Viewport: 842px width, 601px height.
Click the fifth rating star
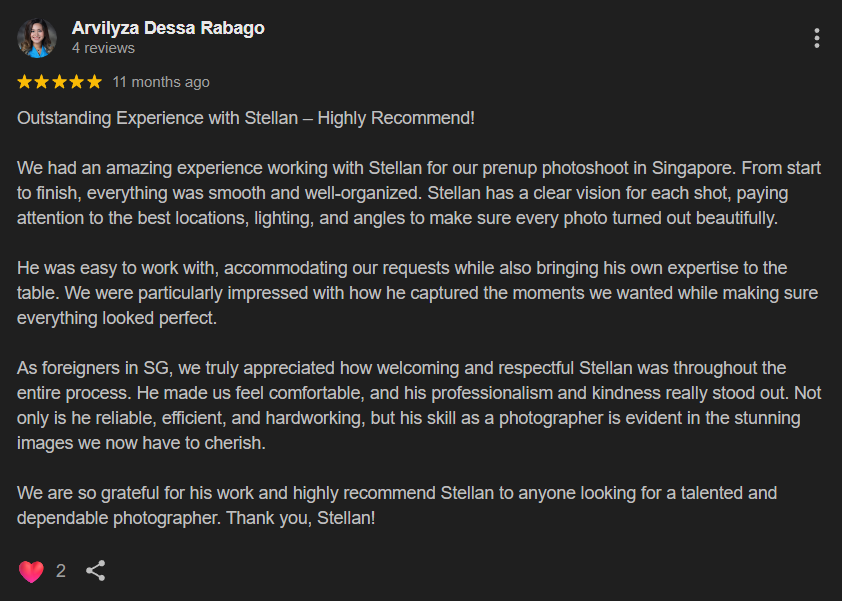click(95, 82)
